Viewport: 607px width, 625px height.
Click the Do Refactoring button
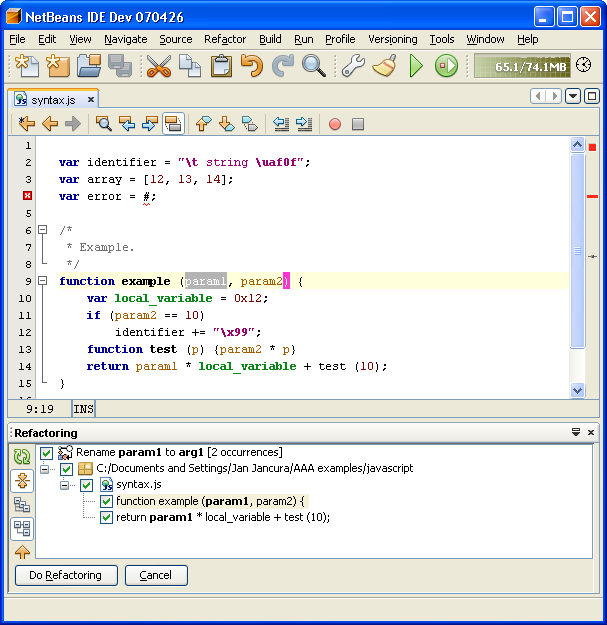point(66,575)
